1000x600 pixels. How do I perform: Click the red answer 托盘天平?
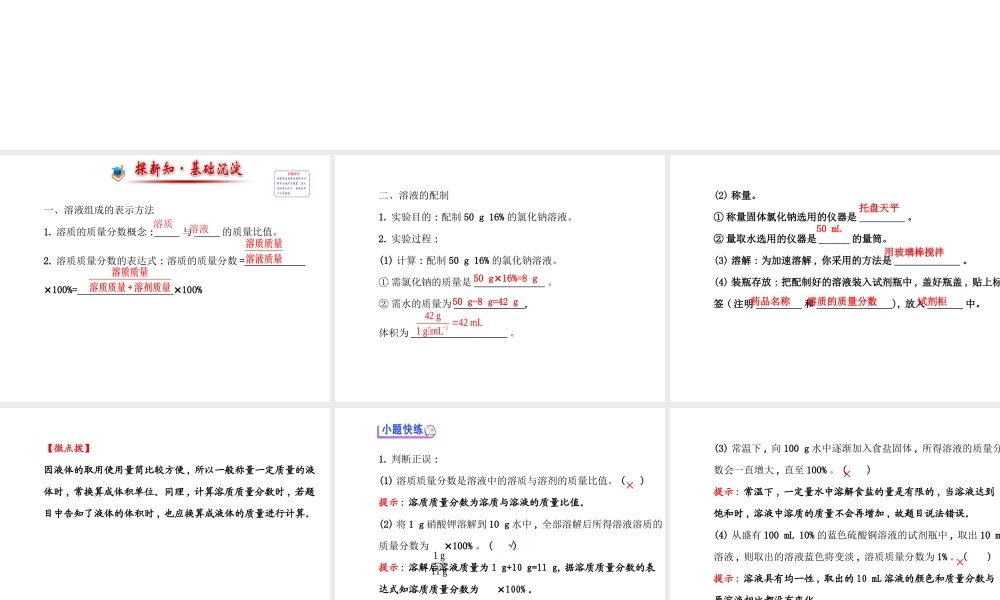coord(879,208)
